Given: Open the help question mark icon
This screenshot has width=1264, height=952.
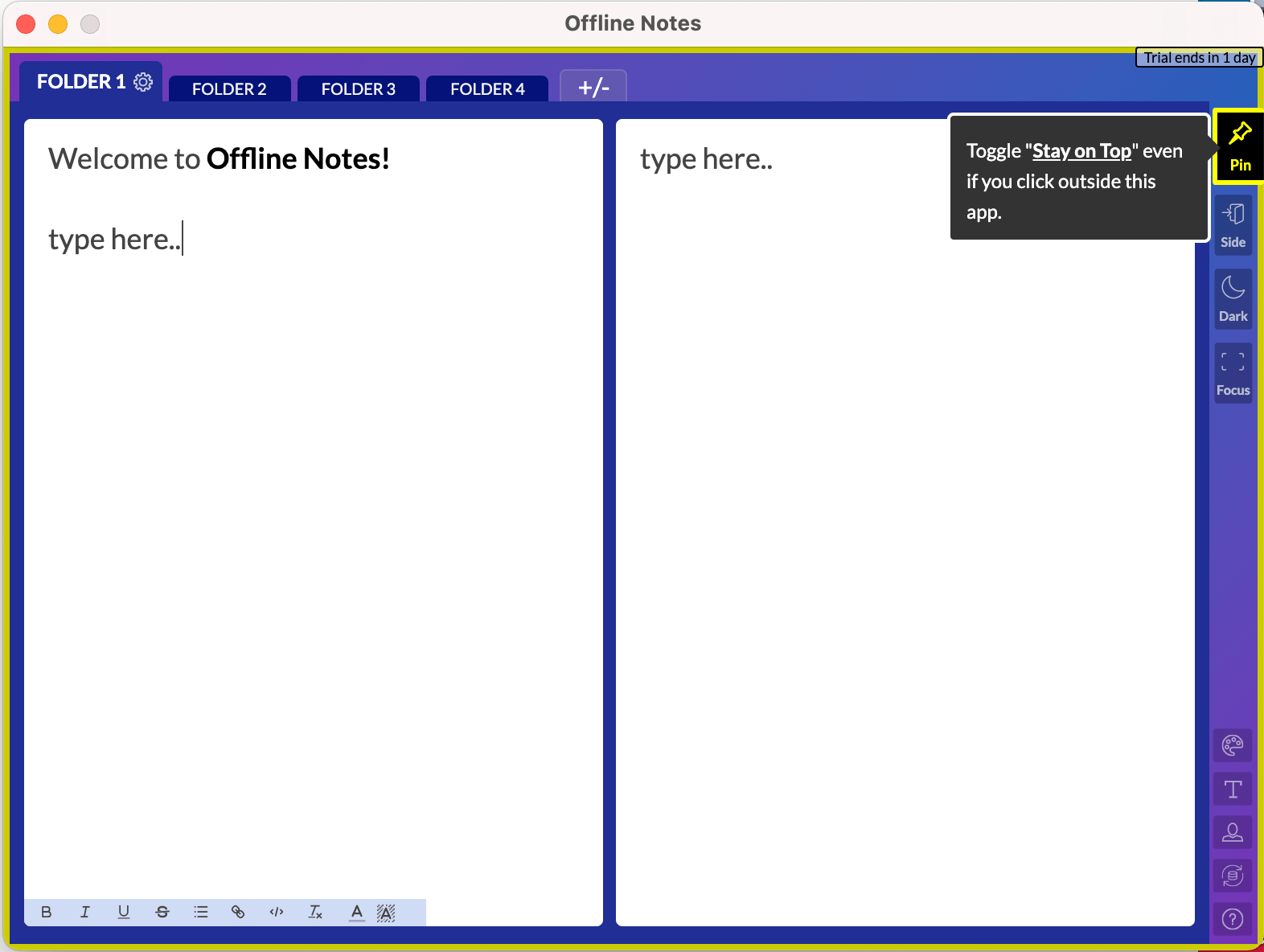Looking at the screenshot, I should (x=1233, y=919).
